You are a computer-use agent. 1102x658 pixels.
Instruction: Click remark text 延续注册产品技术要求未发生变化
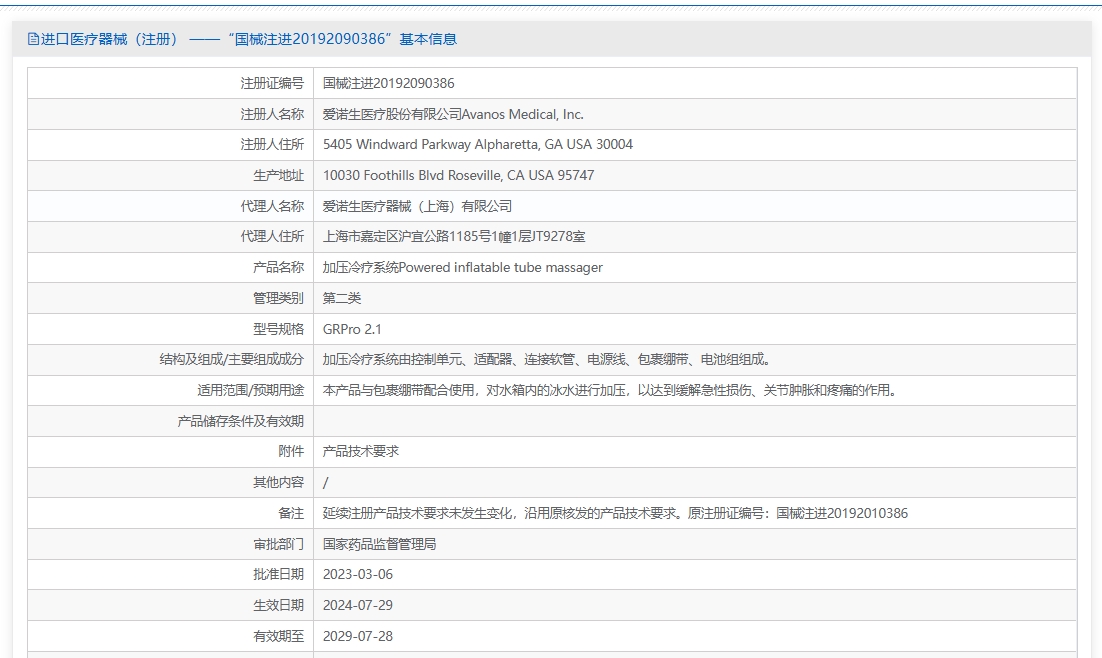[615, 513]
